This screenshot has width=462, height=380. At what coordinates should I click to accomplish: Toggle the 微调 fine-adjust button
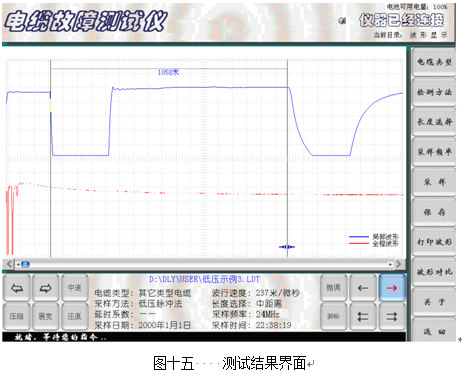333,288
